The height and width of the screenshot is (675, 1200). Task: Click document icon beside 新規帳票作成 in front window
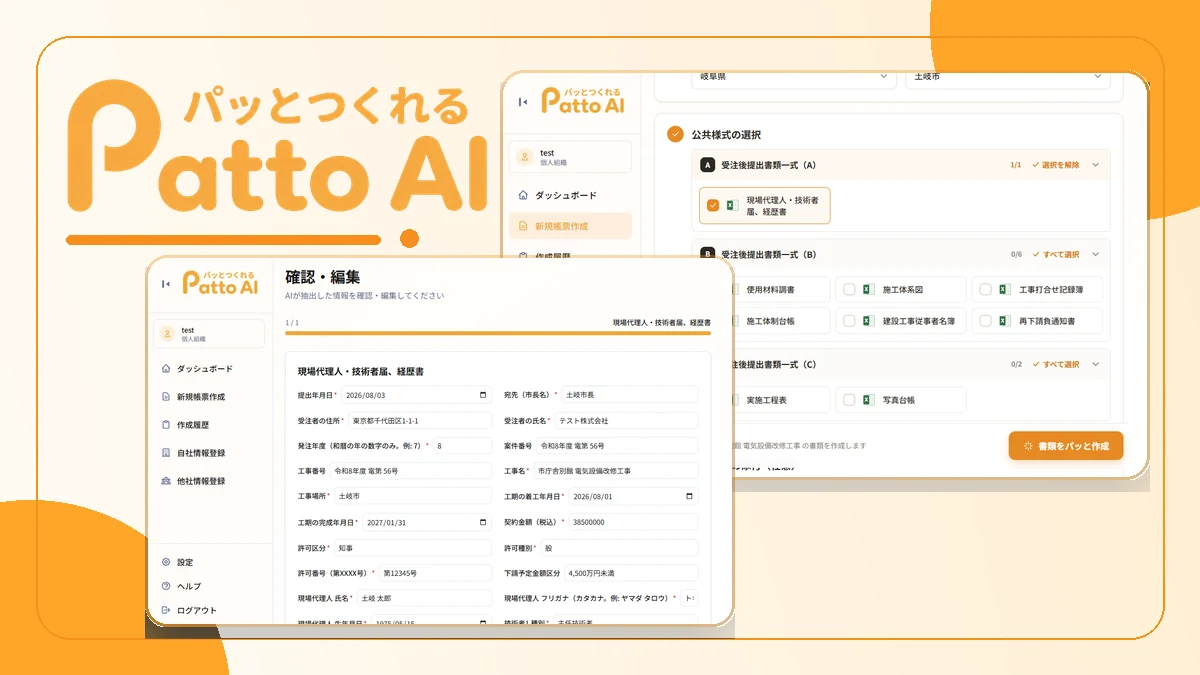point(166,397)
